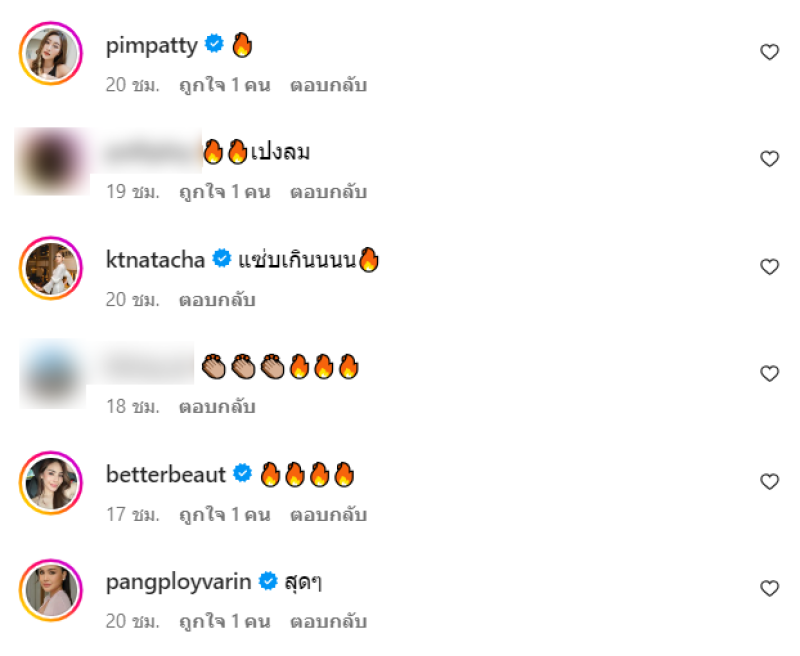This screenshot has width=800, height=656.
Task: Visit betterbeaut's profile via username
Action: pos(166,474)
